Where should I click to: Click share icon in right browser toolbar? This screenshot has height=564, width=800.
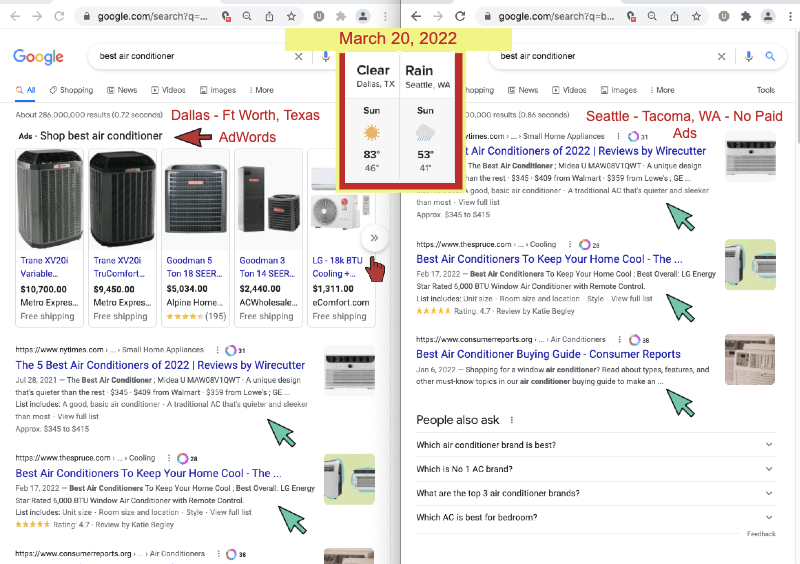point(674,16)
